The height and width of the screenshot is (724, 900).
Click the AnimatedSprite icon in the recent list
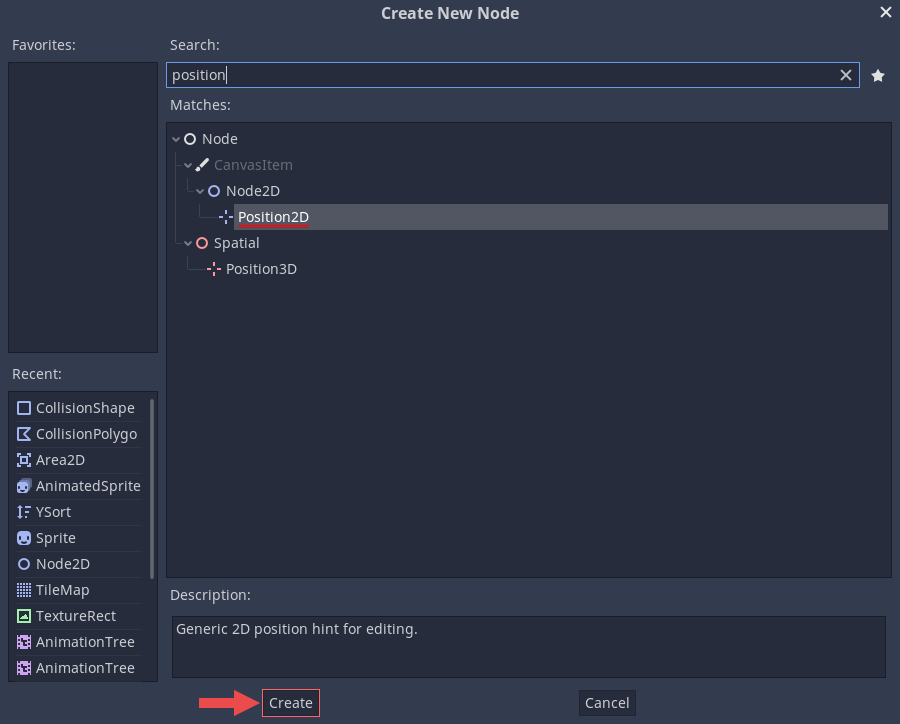click(24, 486)
